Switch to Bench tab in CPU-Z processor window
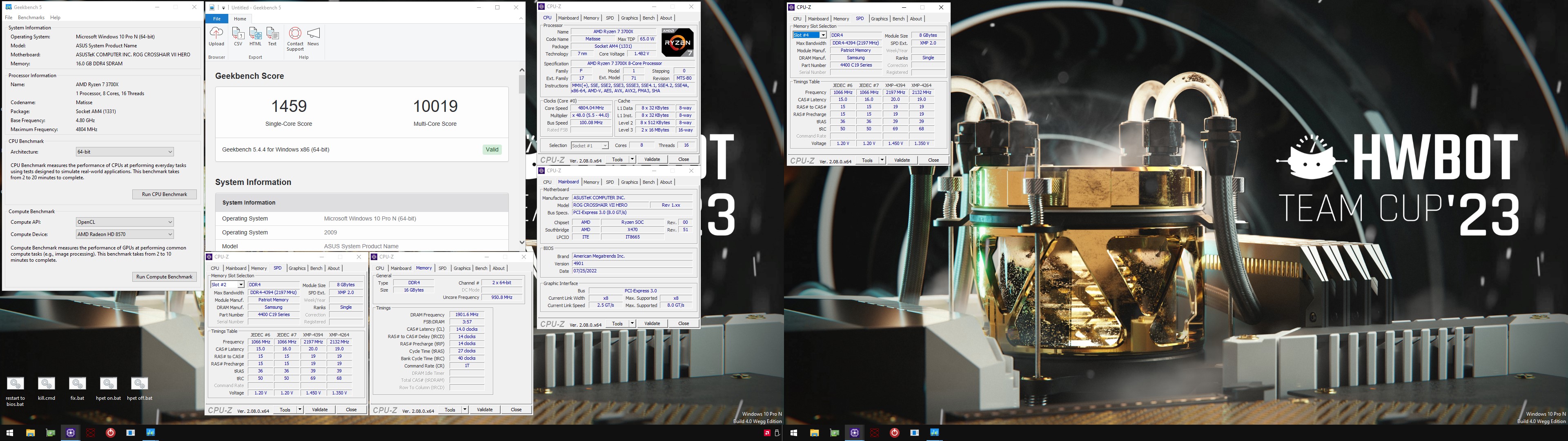 [649, 18]
